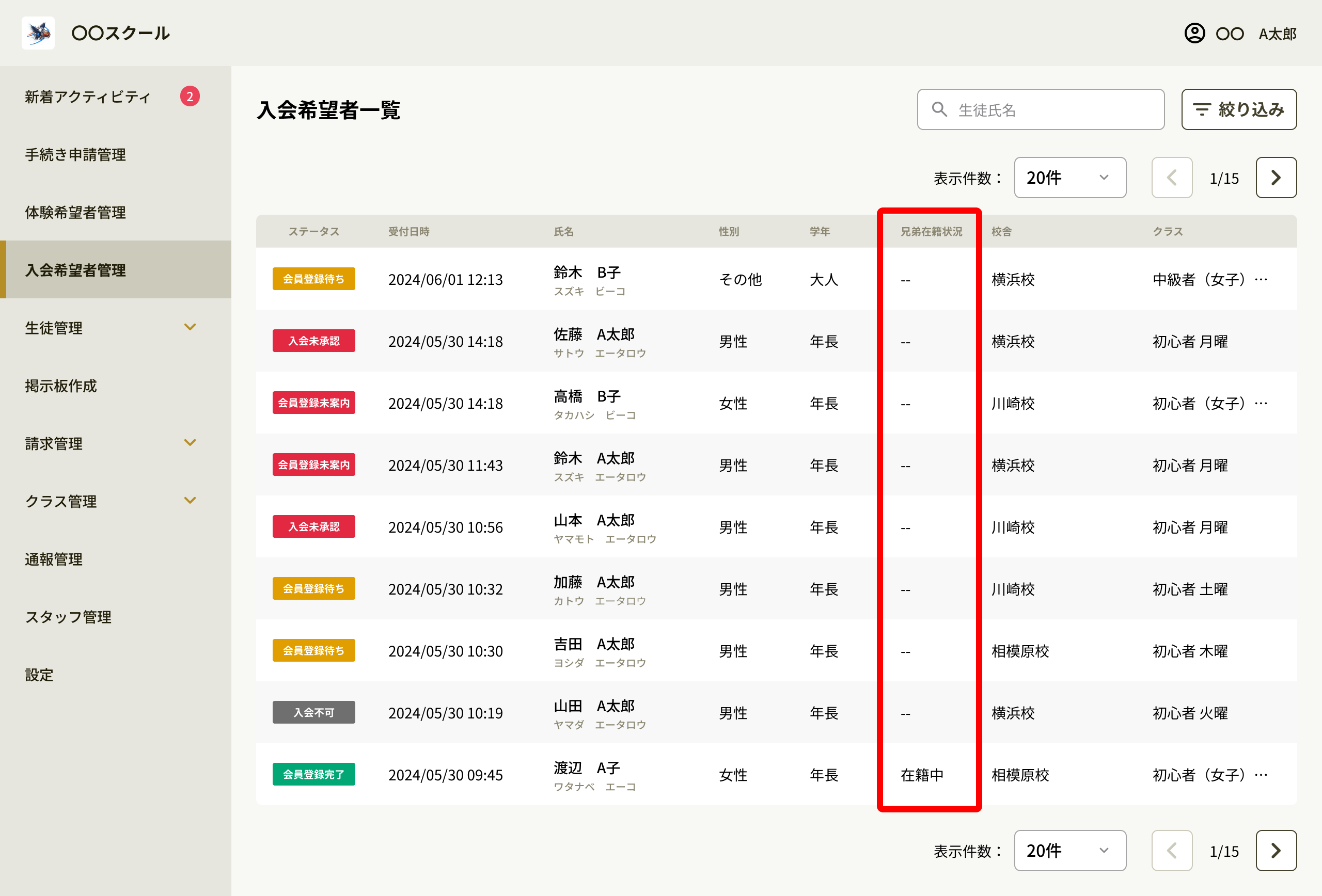Open the 絞り込み filter button
Viewport: 1322px width, 896px height.
tap(1238, 109)
